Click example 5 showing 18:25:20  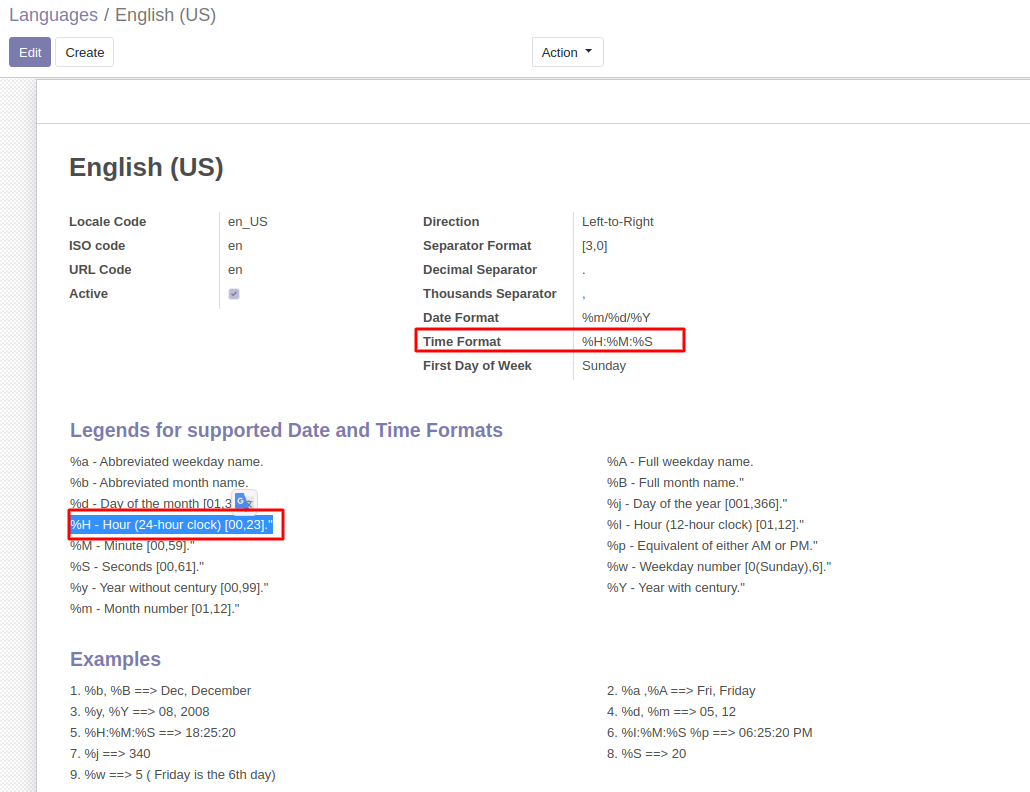[153, 733]
